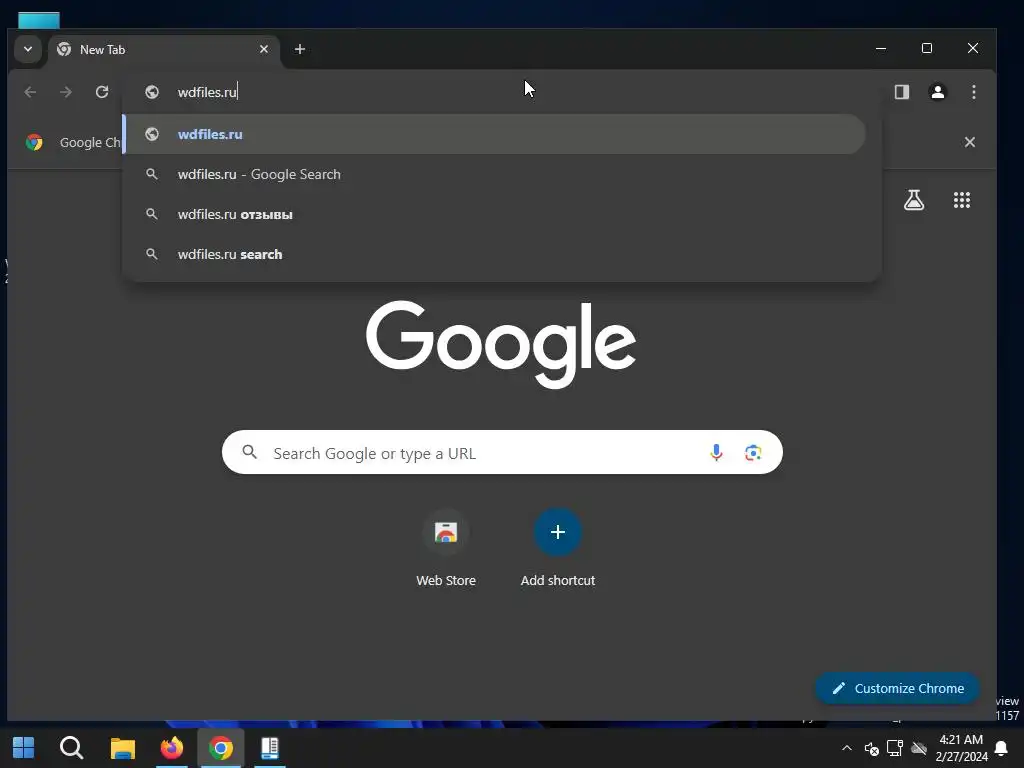Close the New Tab tab
1024x768 pixels.
(264, 49)
